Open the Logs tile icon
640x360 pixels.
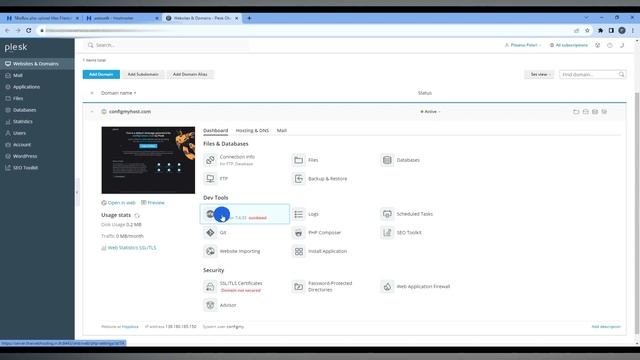298,214
